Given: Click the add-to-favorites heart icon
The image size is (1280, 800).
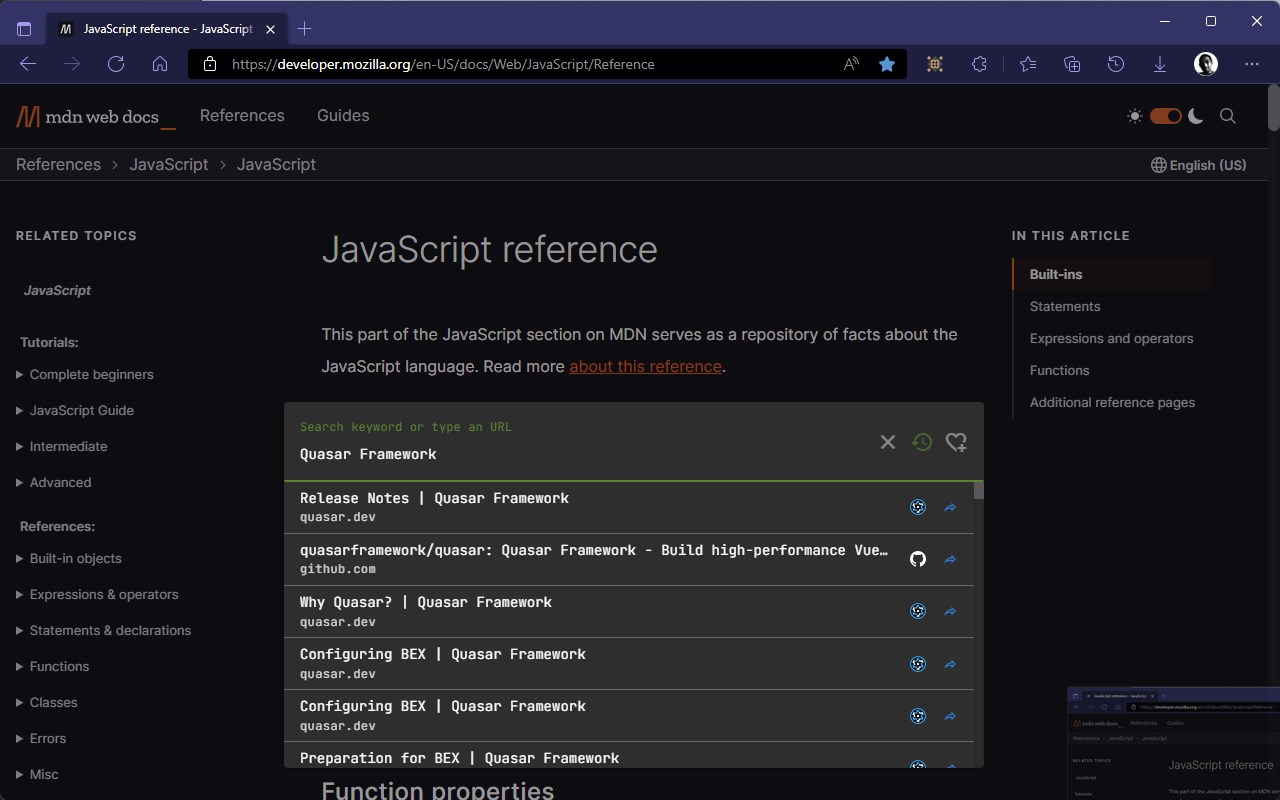Looking at the screenshot, I should pyautogui.click(x=956, y=442).
